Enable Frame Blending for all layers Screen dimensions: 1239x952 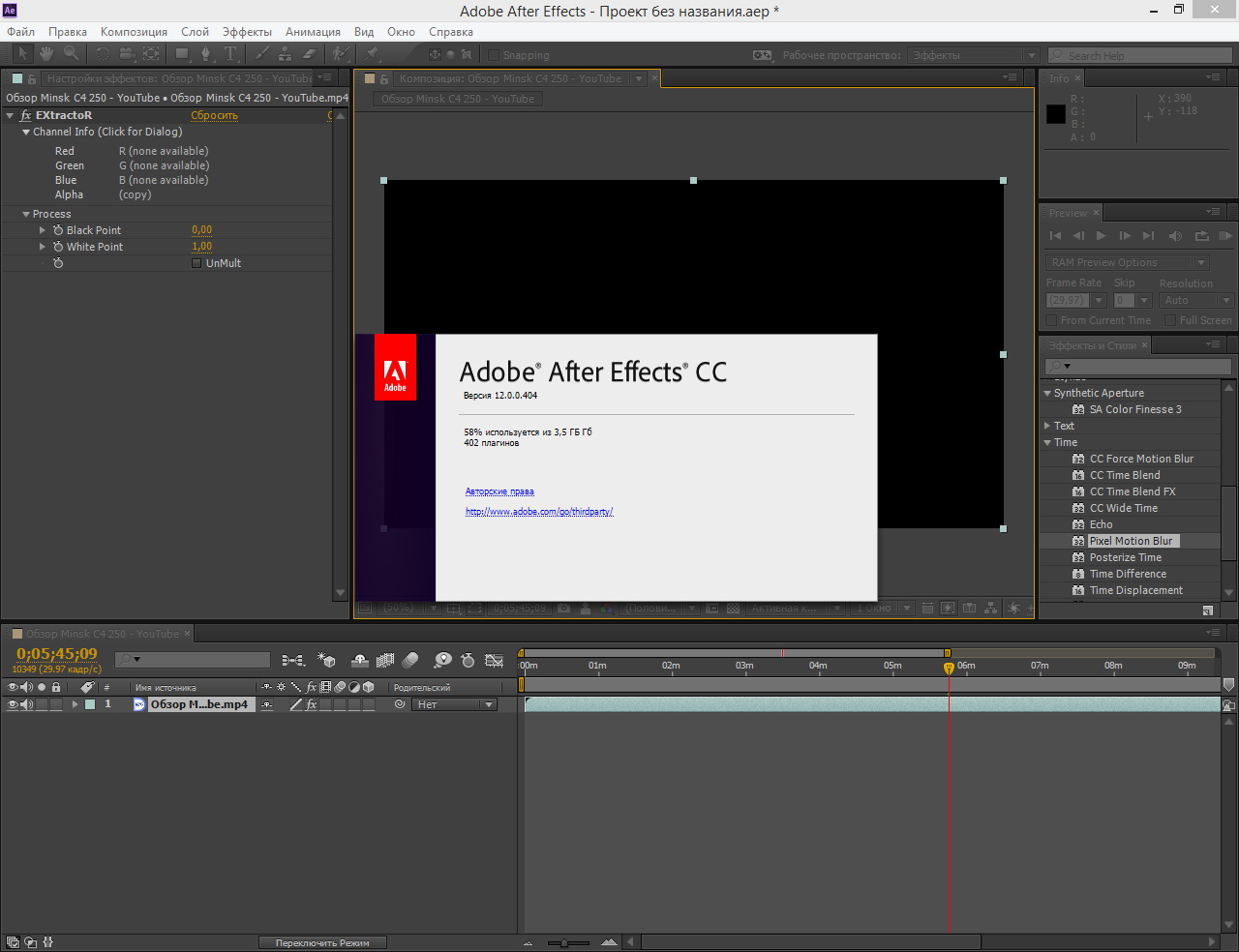[x=385, y=660]
